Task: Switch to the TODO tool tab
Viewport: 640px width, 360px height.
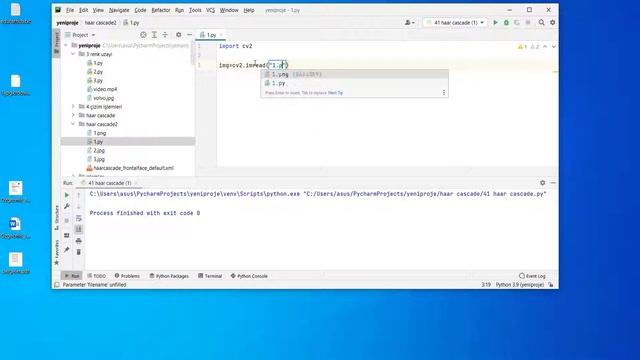Action: pyautogui.click(x=97, y=276)
